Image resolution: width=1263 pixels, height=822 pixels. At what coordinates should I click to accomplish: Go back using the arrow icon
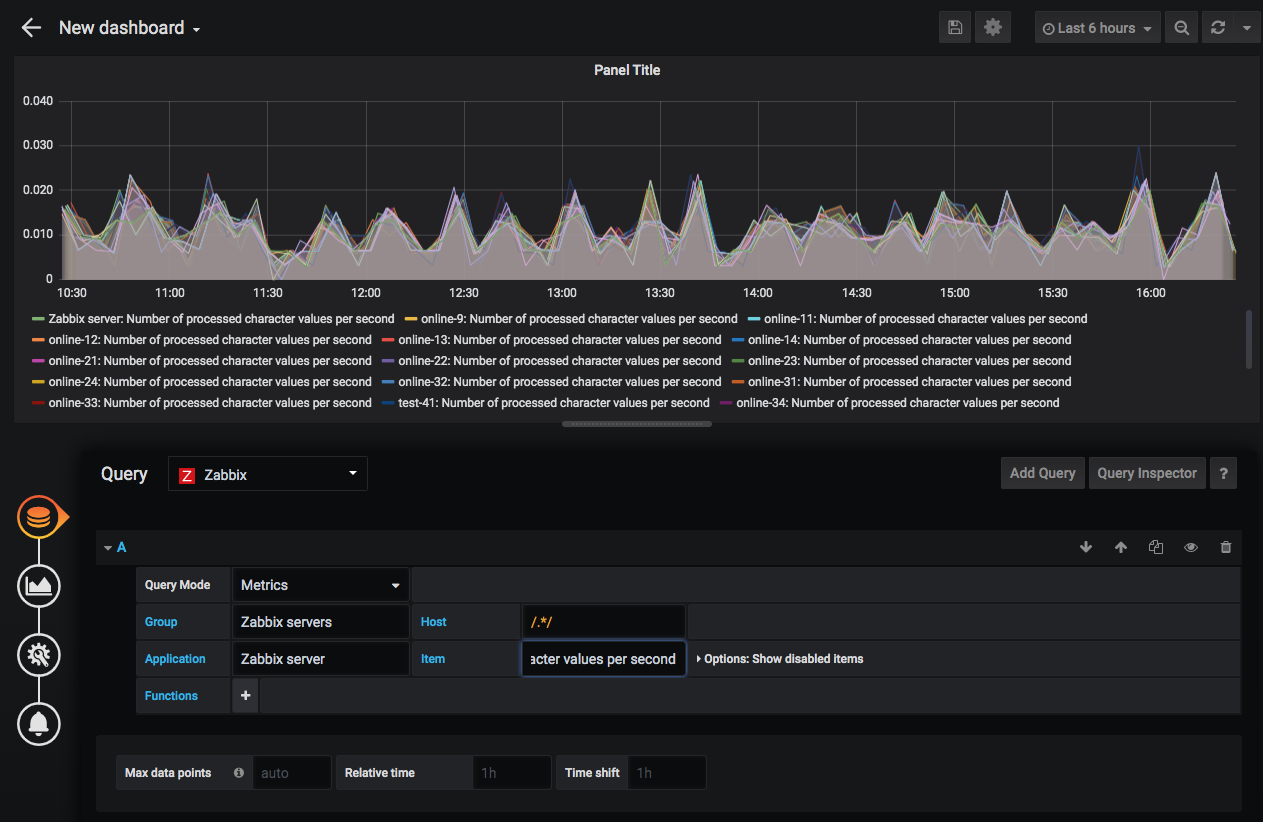(x=31, y=28)
